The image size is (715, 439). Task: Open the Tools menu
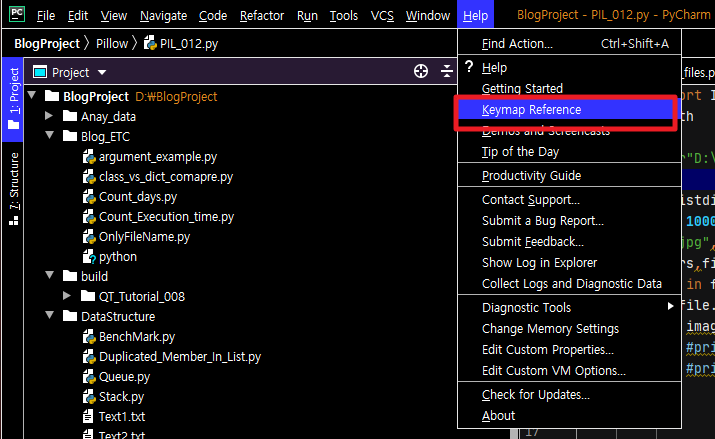344,15
